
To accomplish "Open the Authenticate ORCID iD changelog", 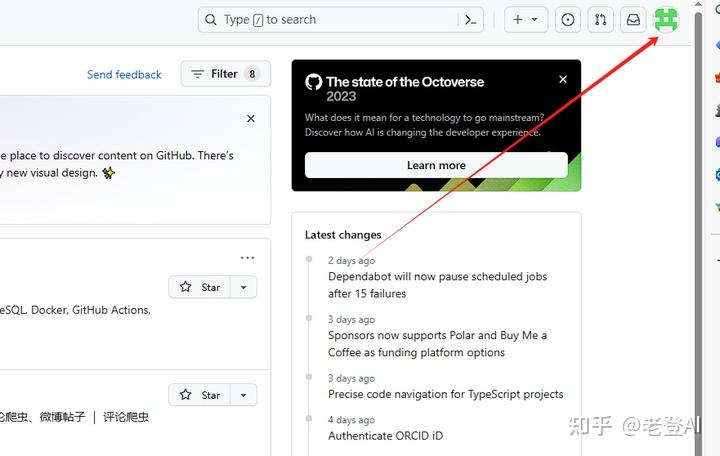I will tap(385, 436).
